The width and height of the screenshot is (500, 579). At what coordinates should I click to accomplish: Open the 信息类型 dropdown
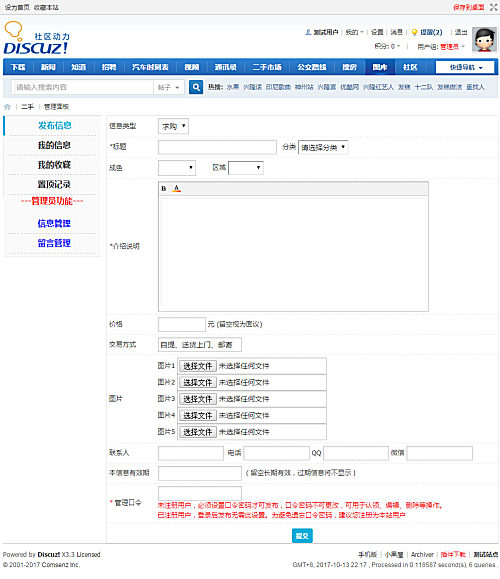pyautogui.click(x=173, y=126)
